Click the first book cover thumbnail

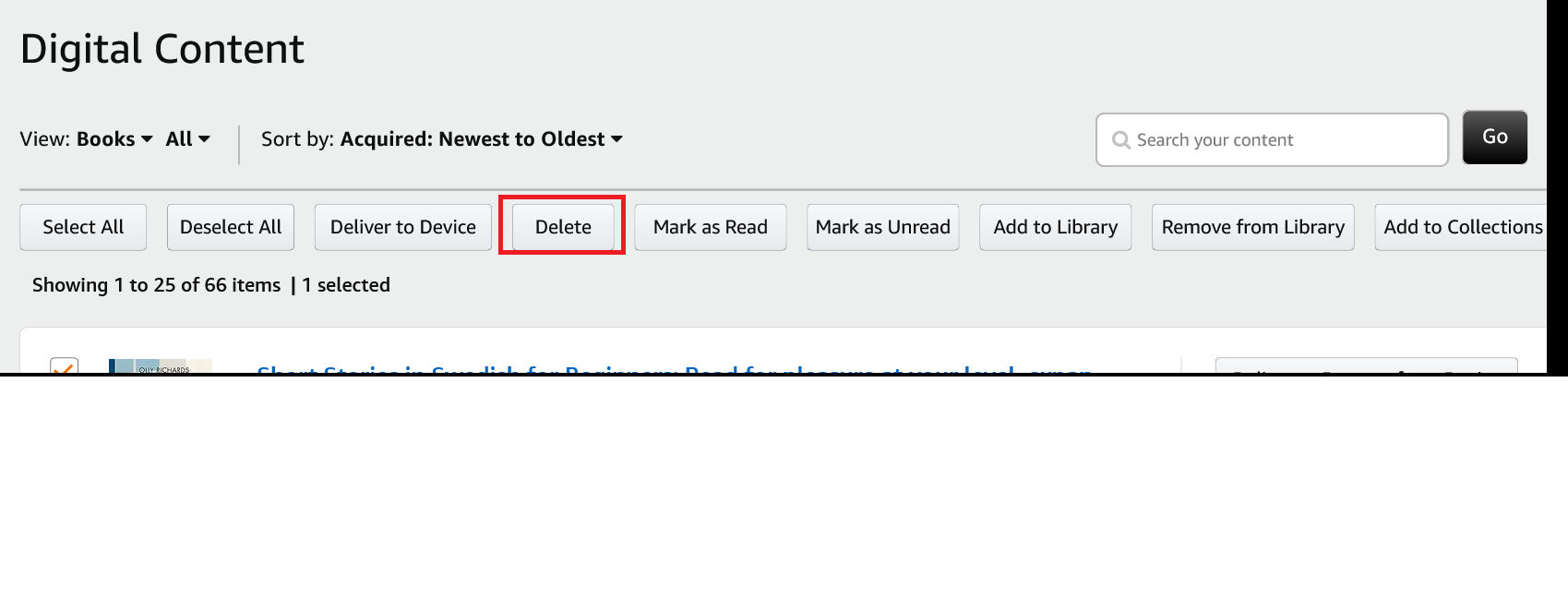tap(161, 367)
